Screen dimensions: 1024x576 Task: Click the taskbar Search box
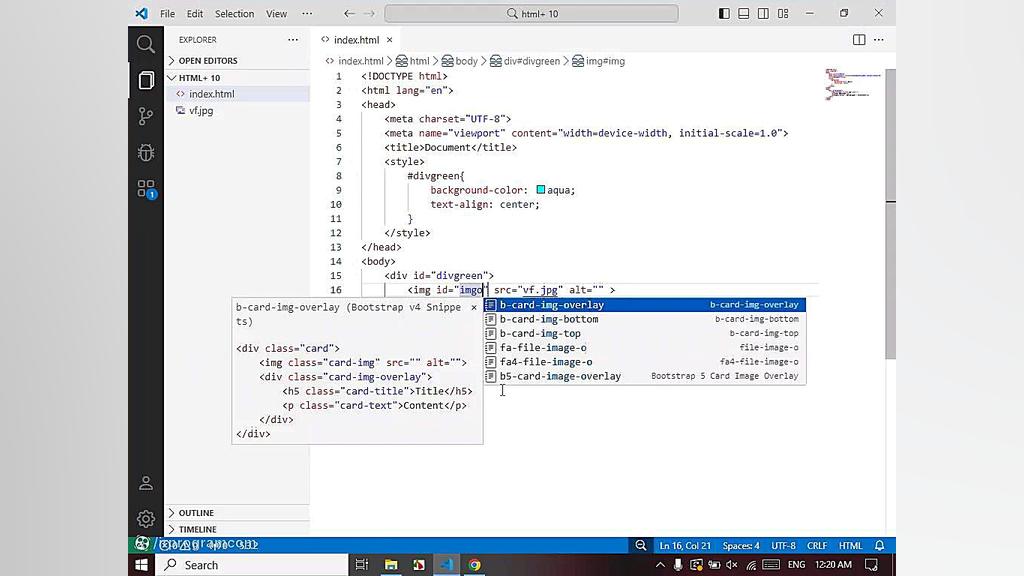(253, 565)
